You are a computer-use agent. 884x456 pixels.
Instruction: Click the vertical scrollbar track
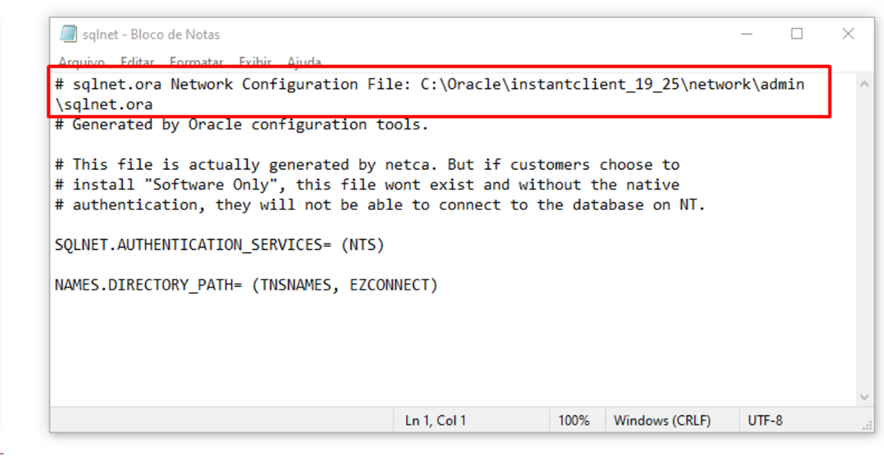coord(864,241)
